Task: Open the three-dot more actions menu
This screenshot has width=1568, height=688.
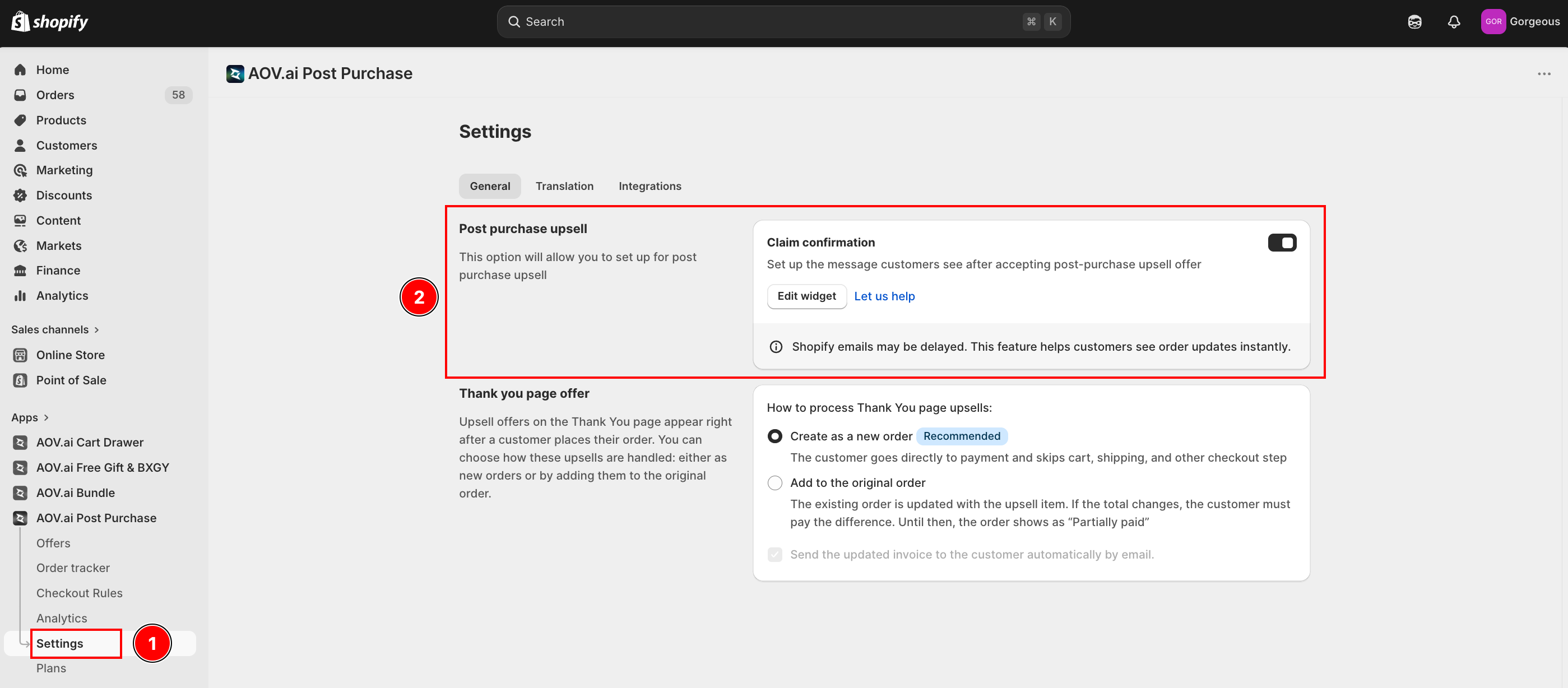Action: 1544,73
